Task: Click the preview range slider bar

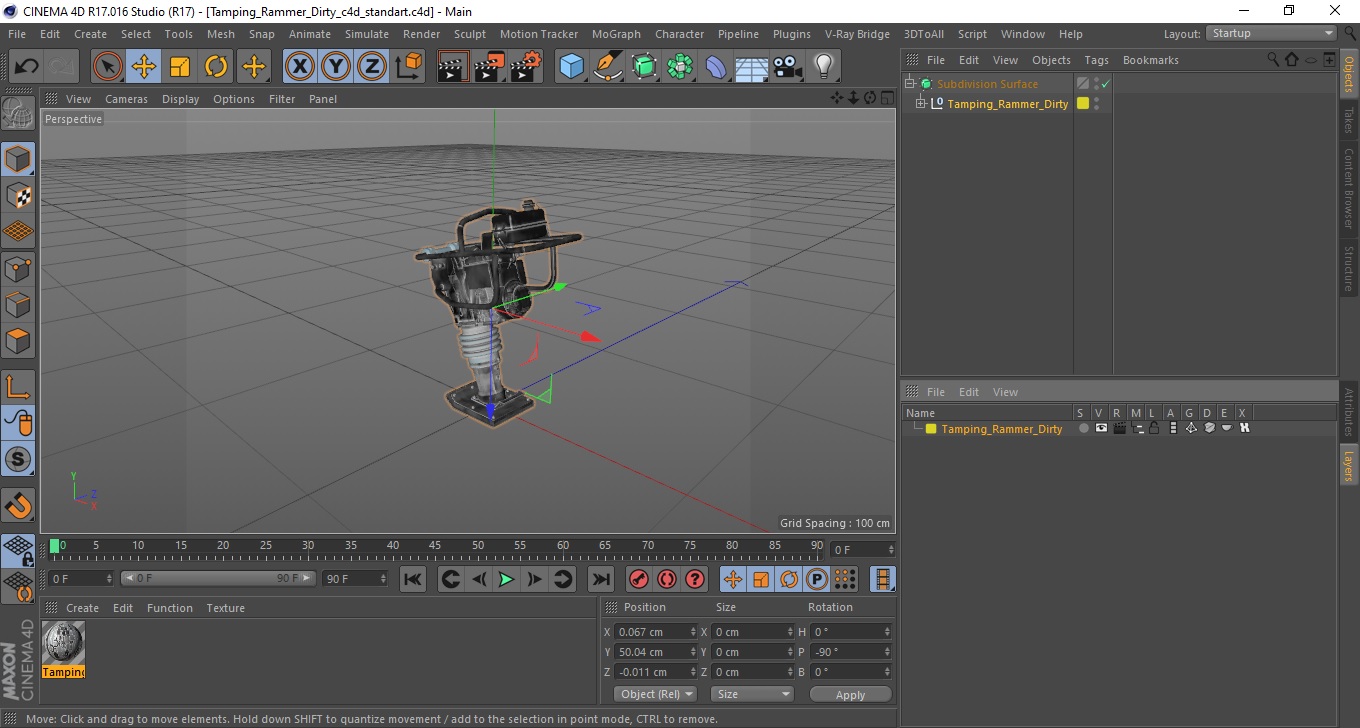Action: click(x=218, y=579)
